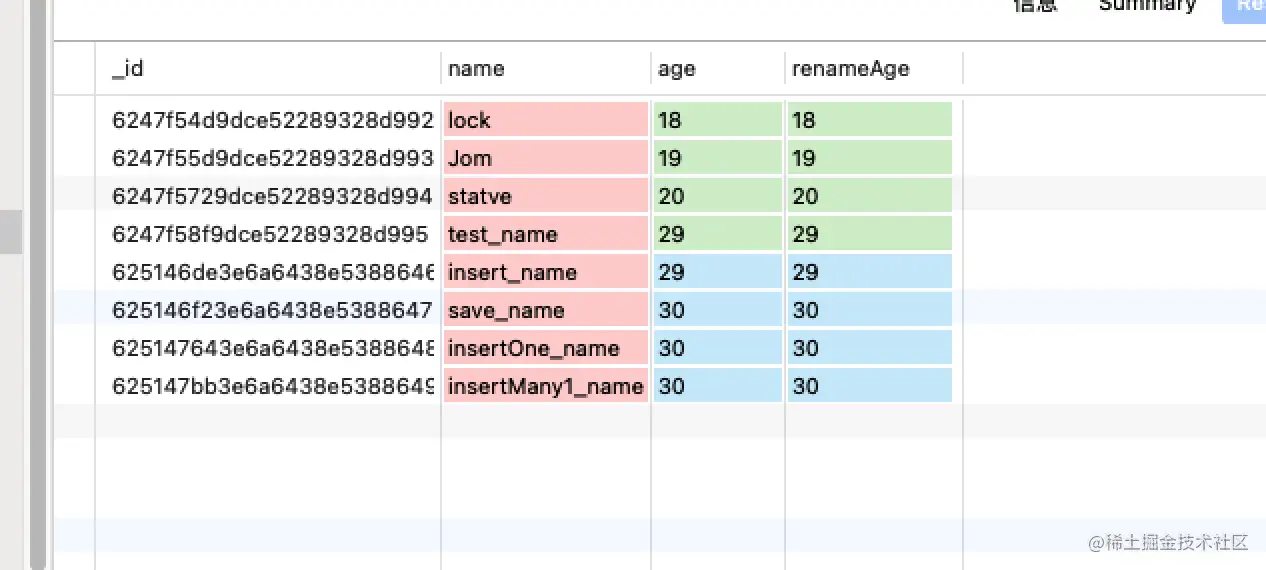Click the name cell 'Jom'

pyautogui.click(x=546, y=158)
